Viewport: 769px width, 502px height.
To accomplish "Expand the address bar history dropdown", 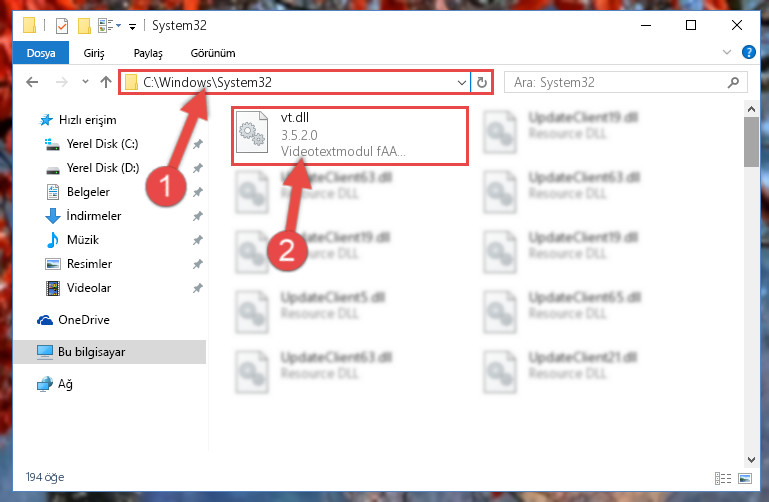I will point(461,82).
